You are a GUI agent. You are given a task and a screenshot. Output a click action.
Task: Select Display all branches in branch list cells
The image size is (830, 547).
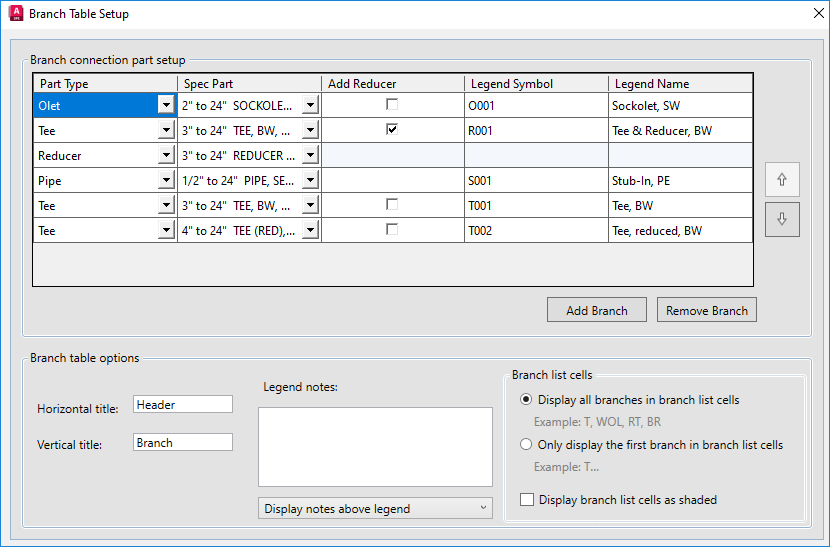pyautogui.click(x=526, y=400)
